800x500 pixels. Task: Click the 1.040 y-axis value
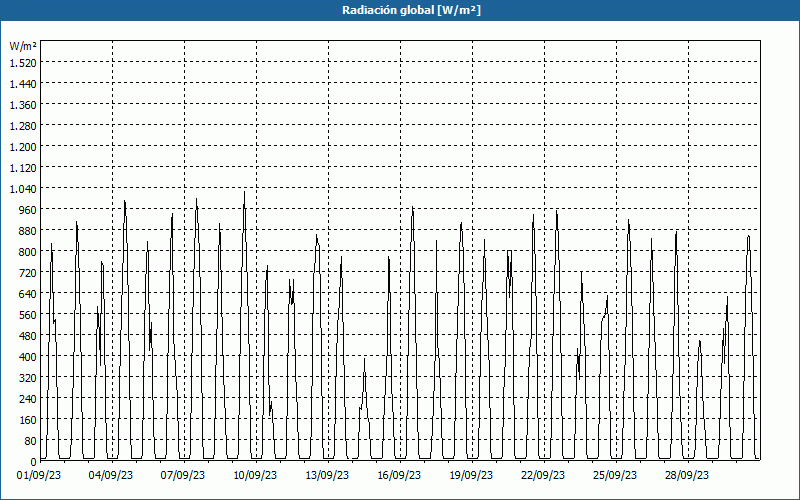coord(23,188)
